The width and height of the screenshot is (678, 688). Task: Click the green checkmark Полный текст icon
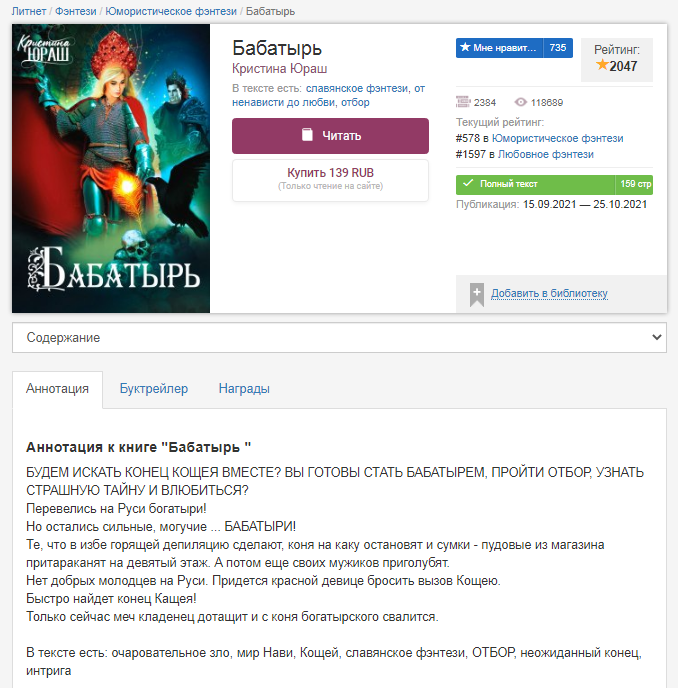click(468, 183)
